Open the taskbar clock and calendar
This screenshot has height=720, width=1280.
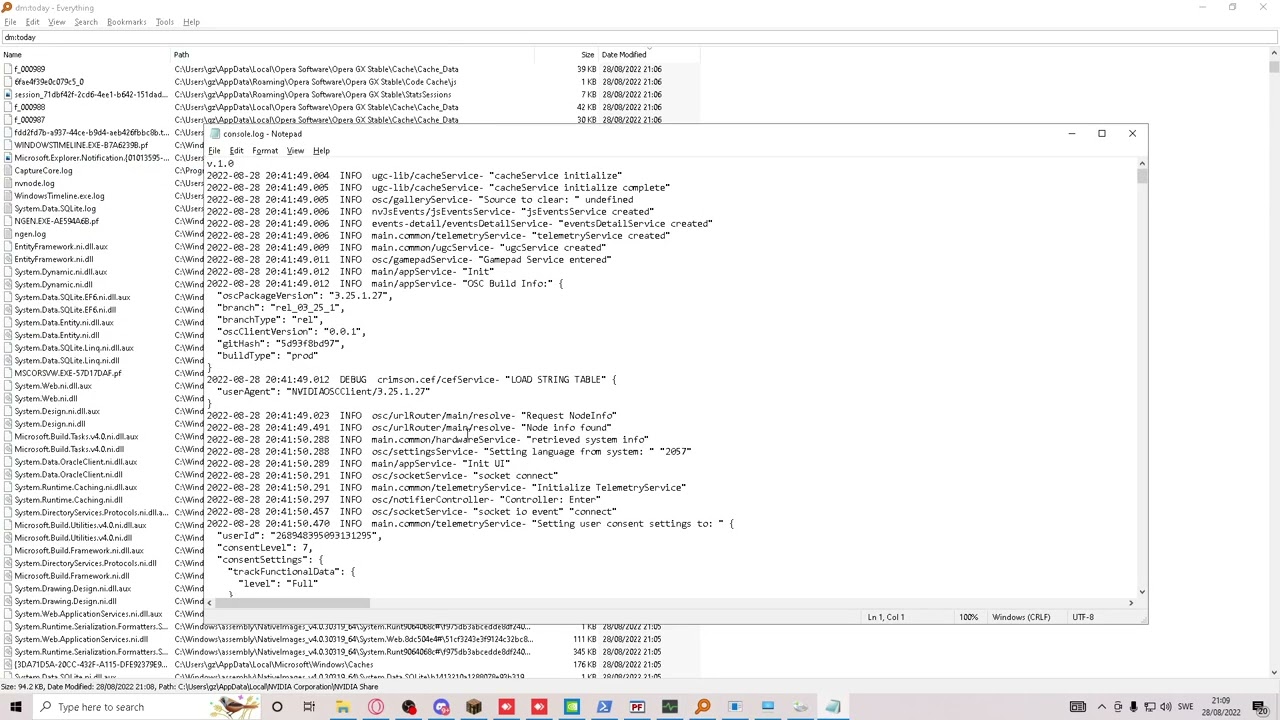tap(1221, 707)
